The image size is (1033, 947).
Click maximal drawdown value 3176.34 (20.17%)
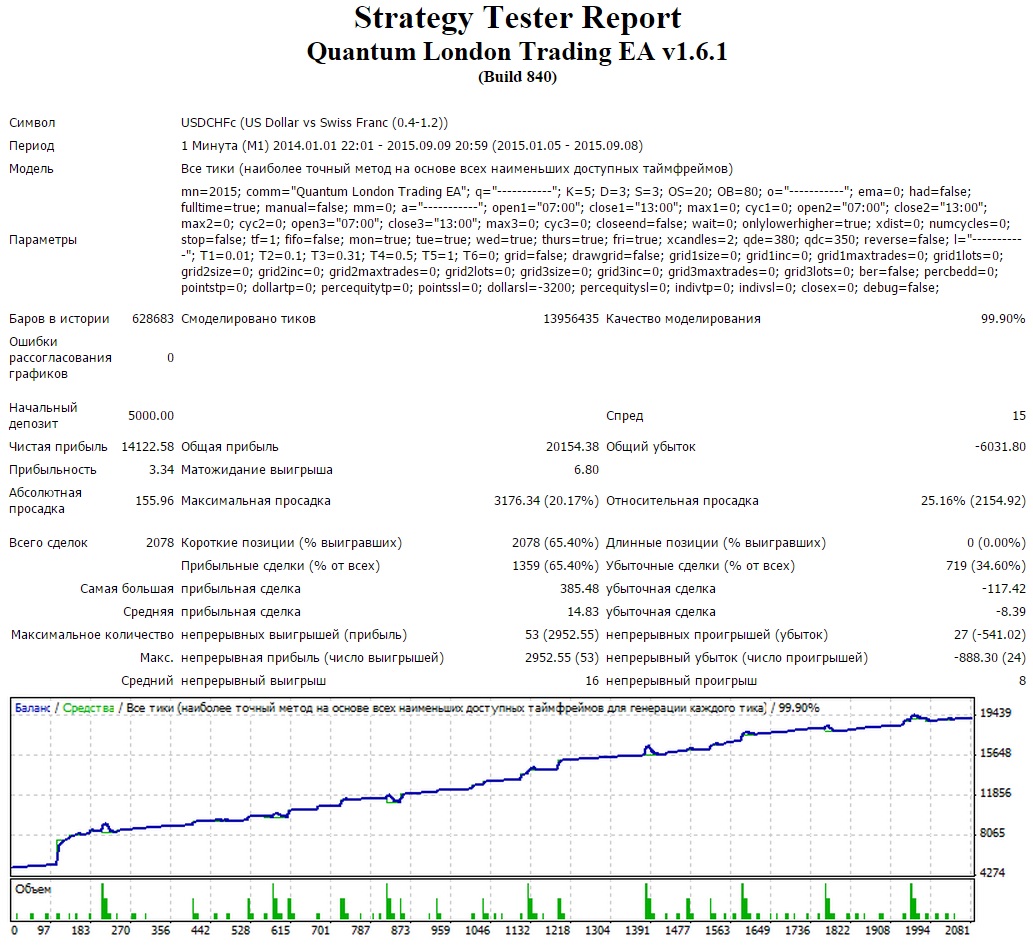(x=546, y=501)
